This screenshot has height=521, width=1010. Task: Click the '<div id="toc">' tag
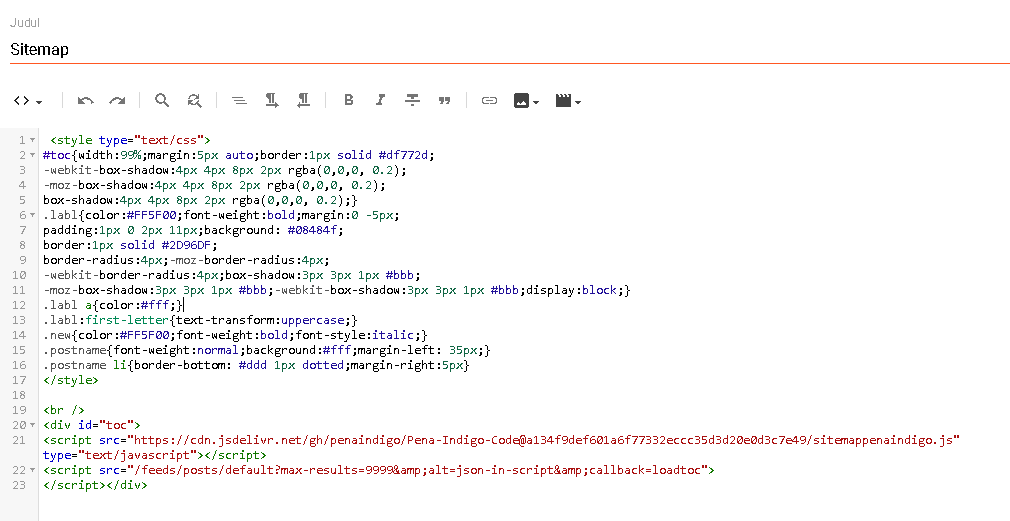pos(91,425)
